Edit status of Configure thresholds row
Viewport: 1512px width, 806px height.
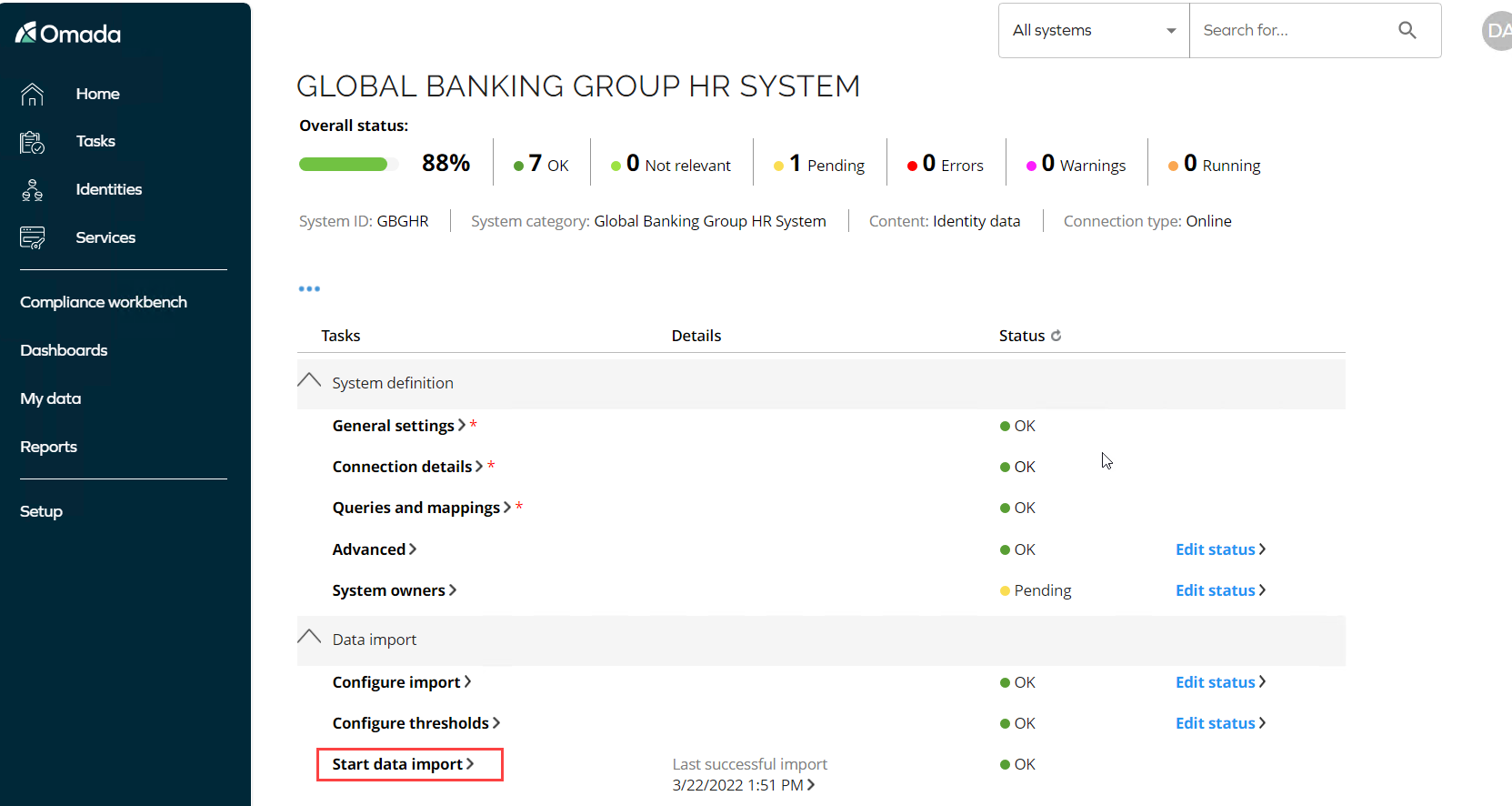(1220, 723)
